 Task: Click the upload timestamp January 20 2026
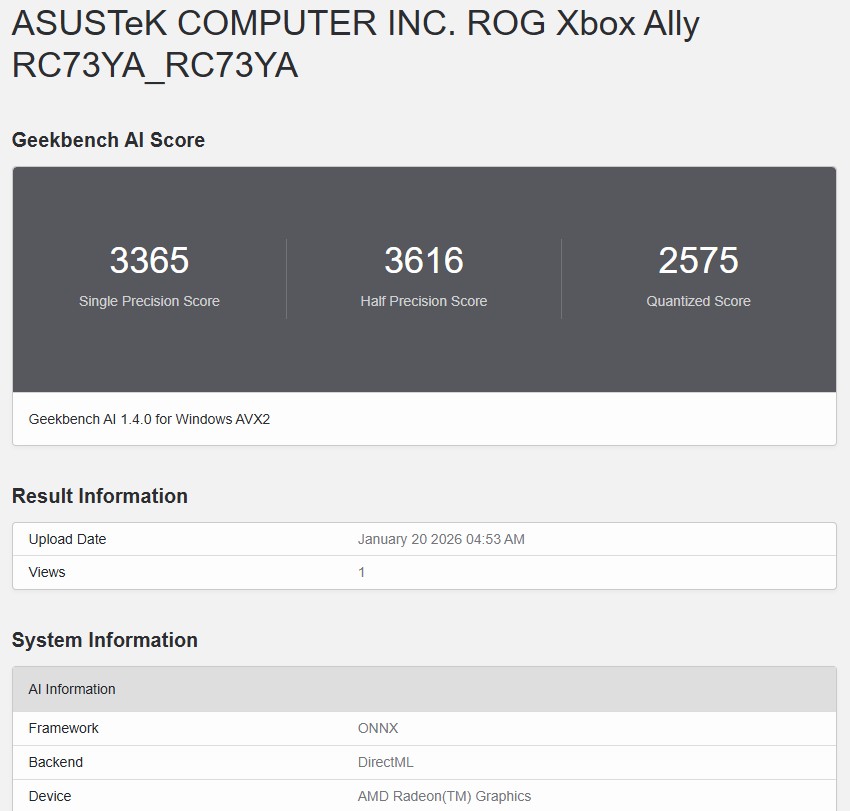pos(441,539)
